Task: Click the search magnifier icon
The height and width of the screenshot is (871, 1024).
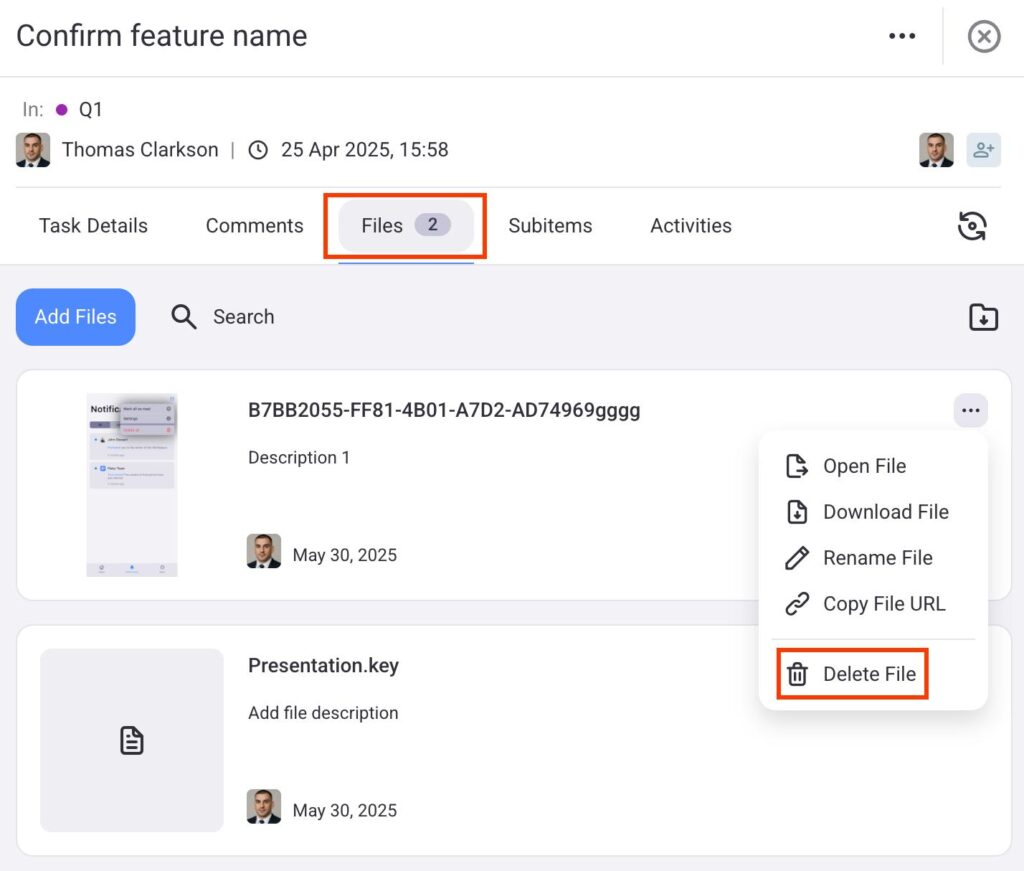Action: pos(184,317)
